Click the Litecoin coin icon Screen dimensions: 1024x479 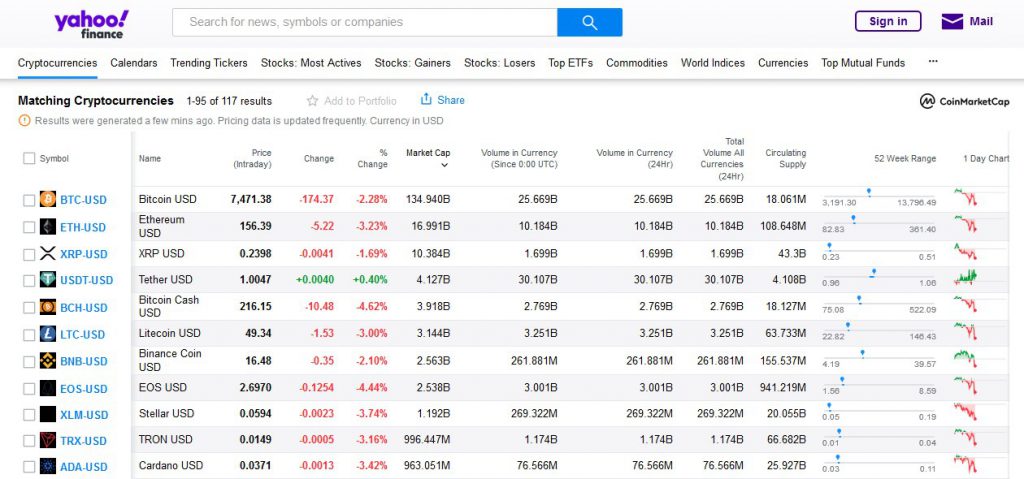tap(48, 334)
